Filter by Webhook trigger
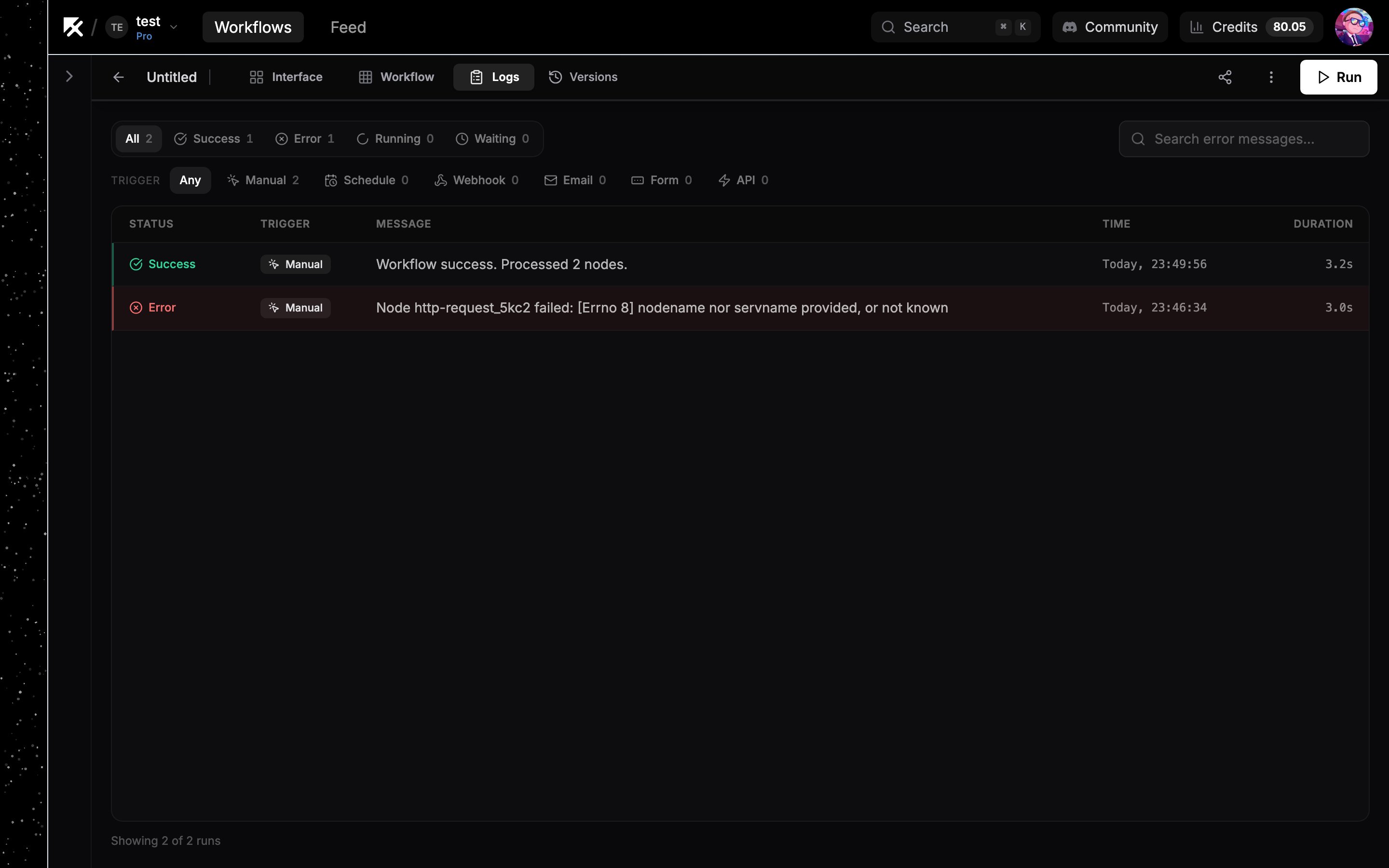Viewport: 1389px width, 868px height. point(477,180)
